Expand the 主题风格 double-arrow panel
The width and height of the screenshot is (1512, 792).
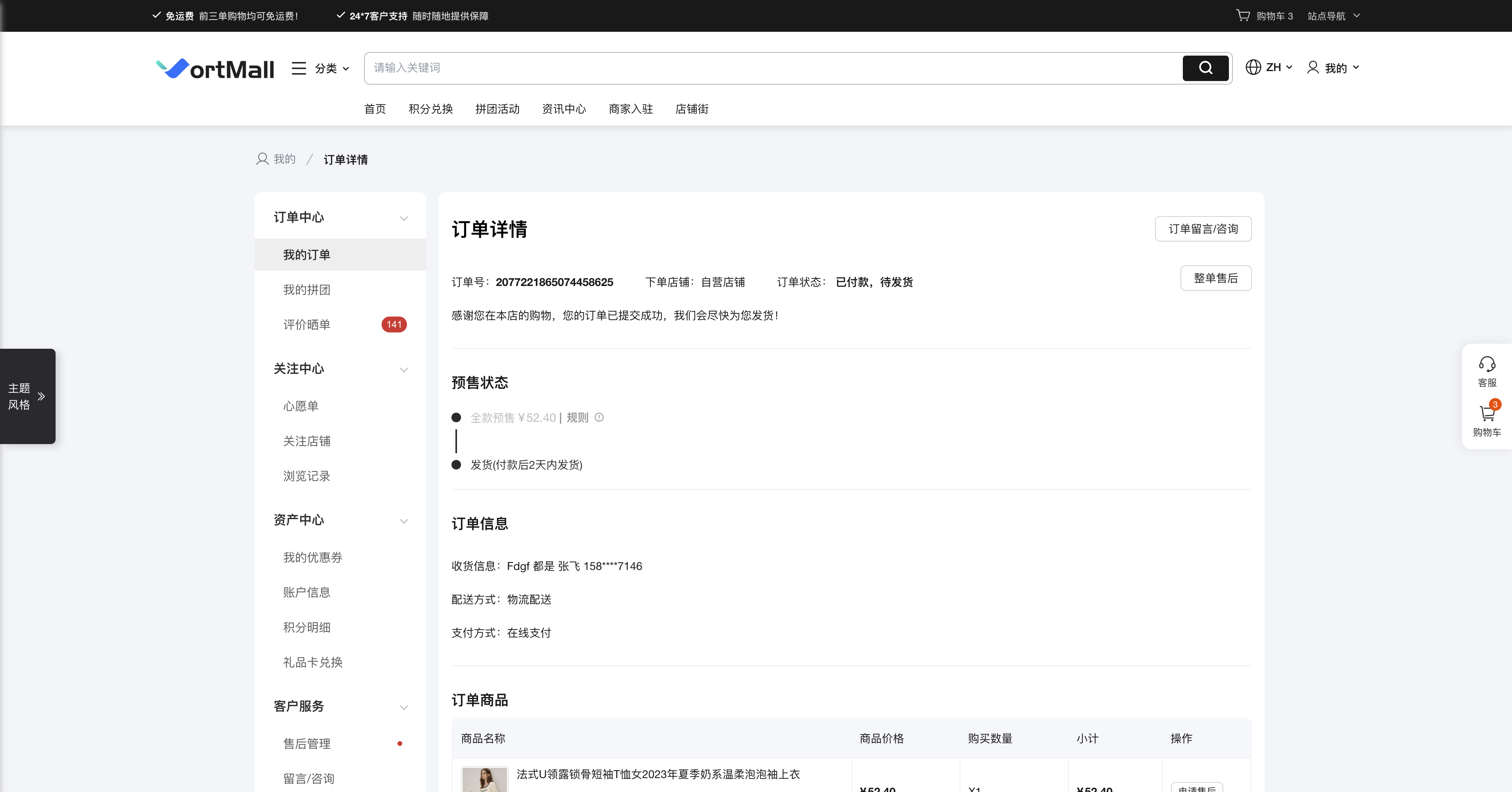click(41, 396)
